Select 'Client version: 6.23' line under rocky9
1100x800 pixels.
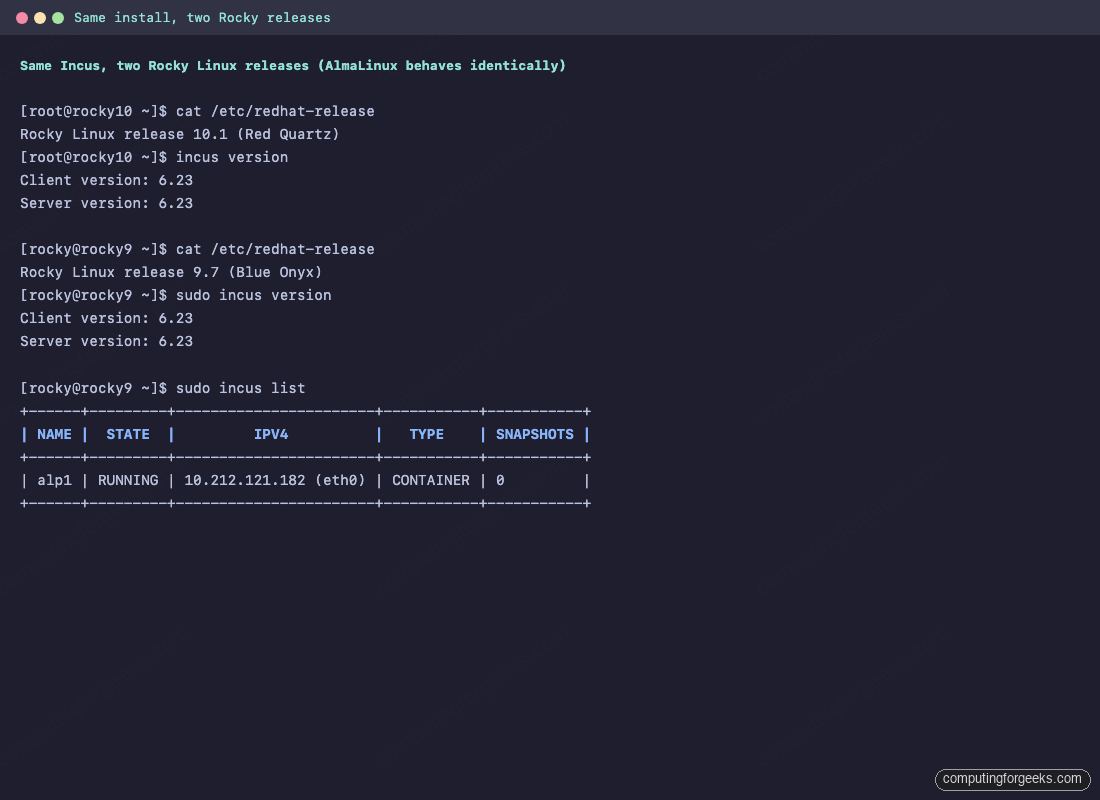tap(106, 319)
